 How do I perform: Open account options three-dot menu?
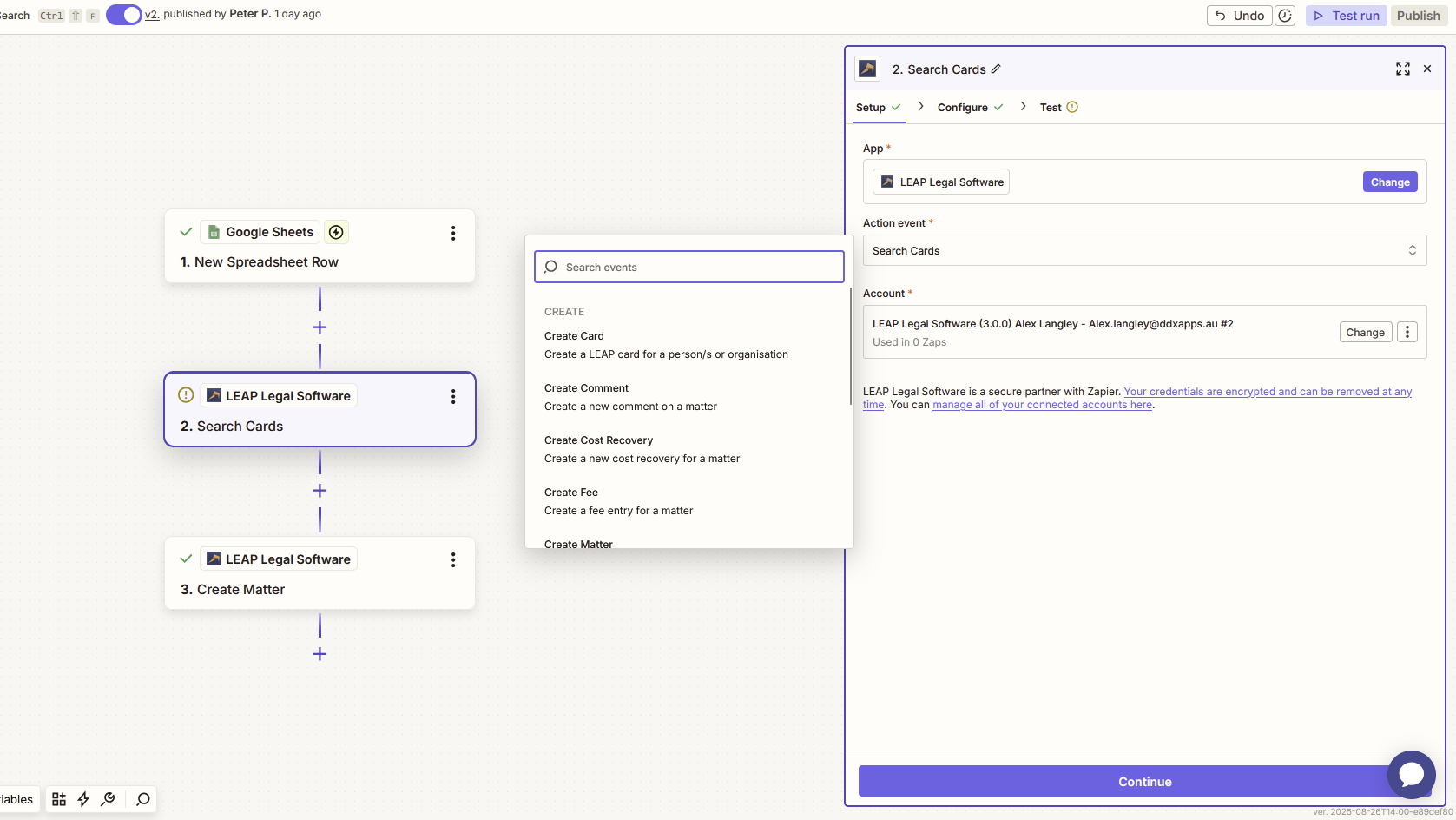1407,332
